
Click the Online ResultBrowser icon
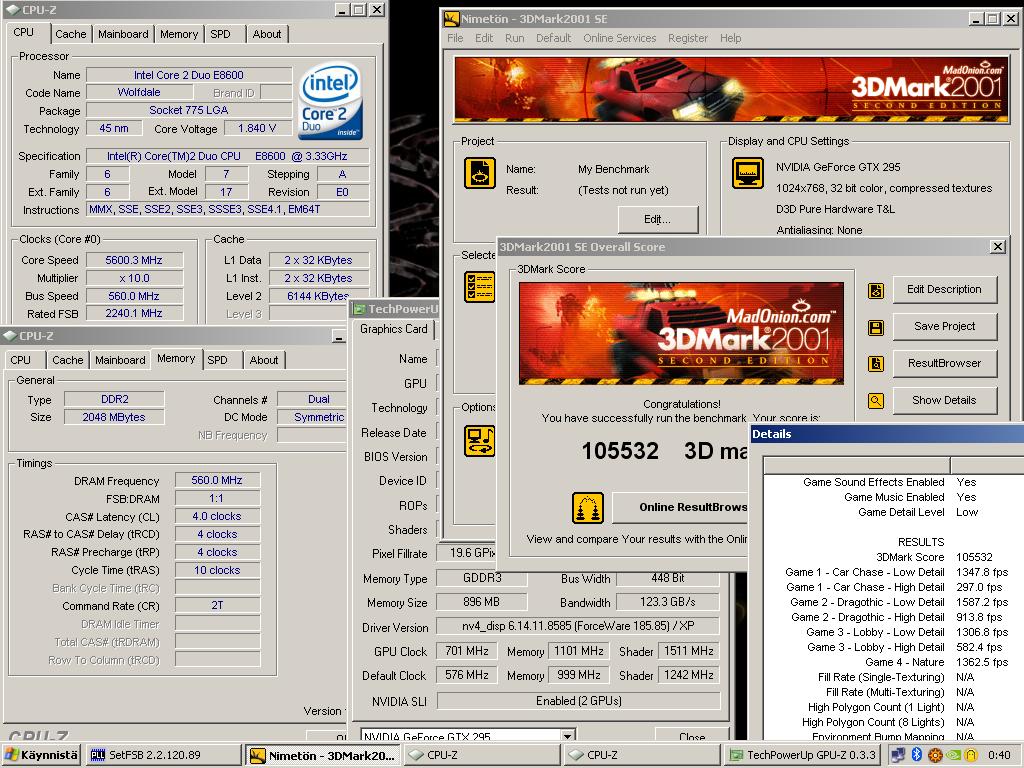point(588,508)
